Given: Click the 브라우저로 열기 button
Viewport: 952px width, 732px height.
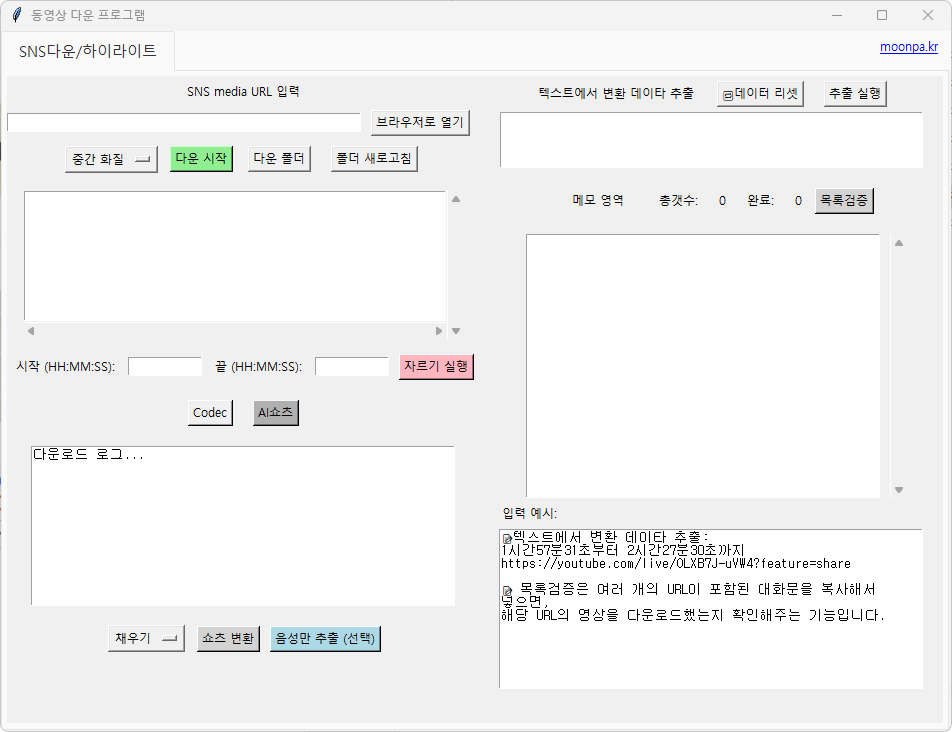Looking at the screenshot, I should [420, 123].
